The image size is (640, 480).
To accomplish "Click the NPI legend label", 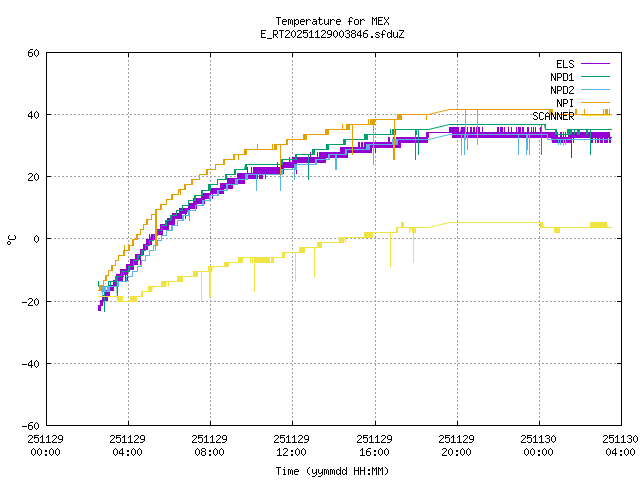I will [x=565, y=103].
